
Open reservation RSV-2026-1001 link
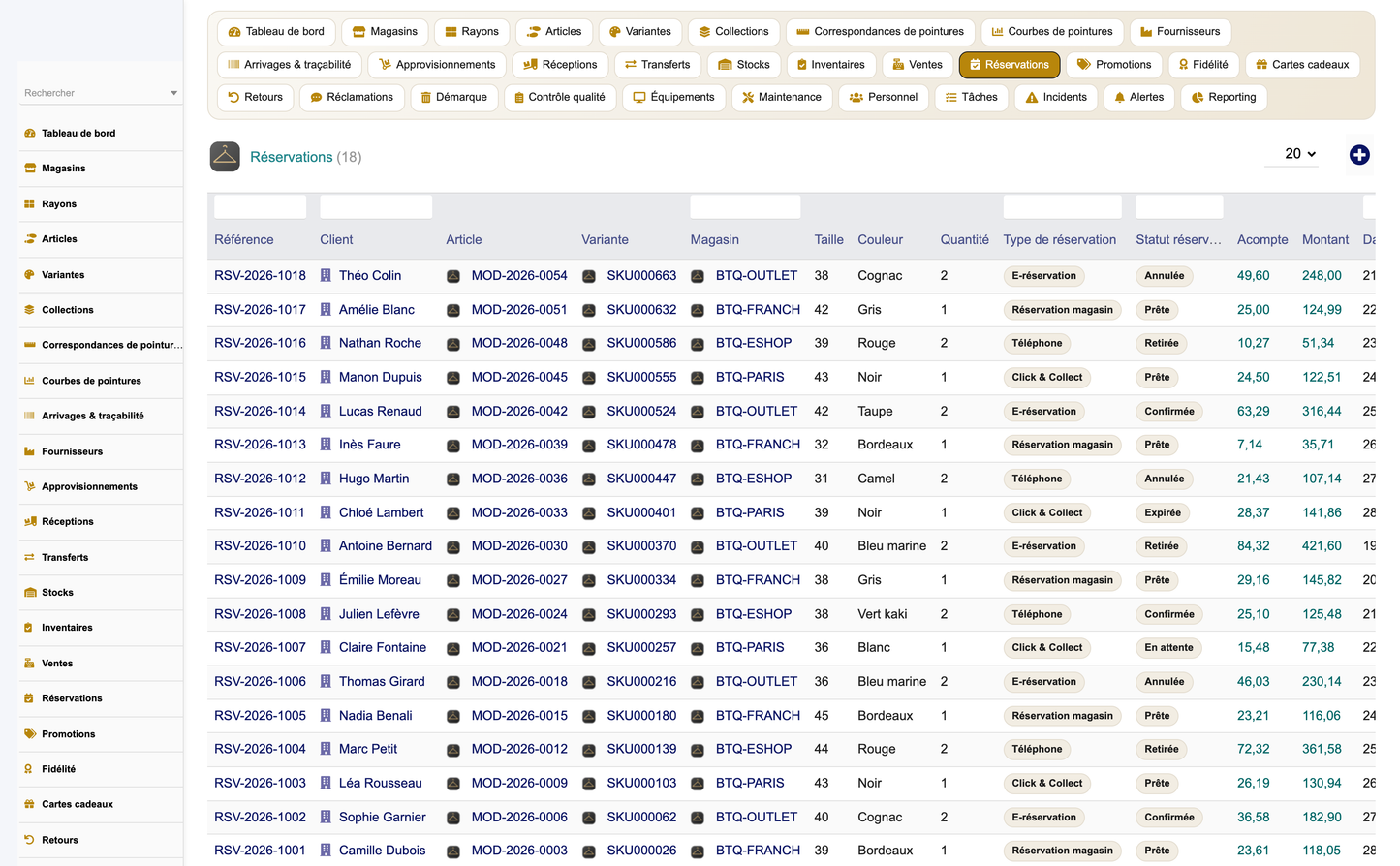click(260, 851)
